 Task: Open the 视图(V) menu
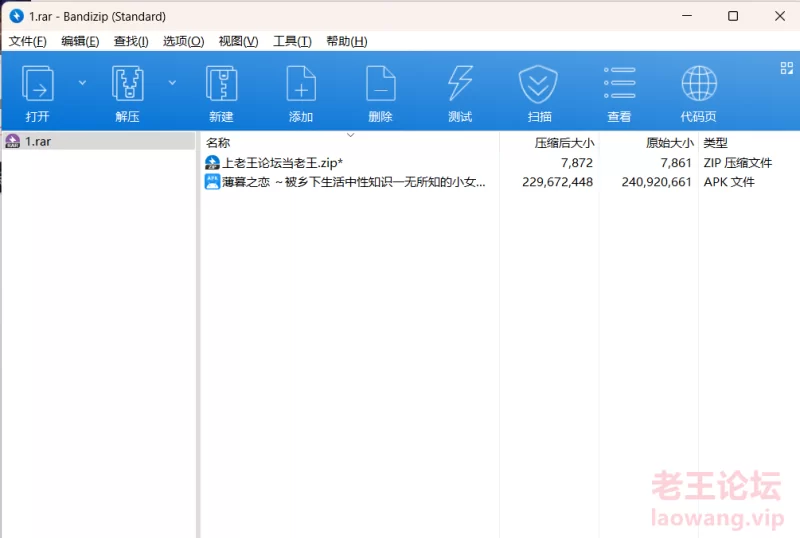point(238,41)
